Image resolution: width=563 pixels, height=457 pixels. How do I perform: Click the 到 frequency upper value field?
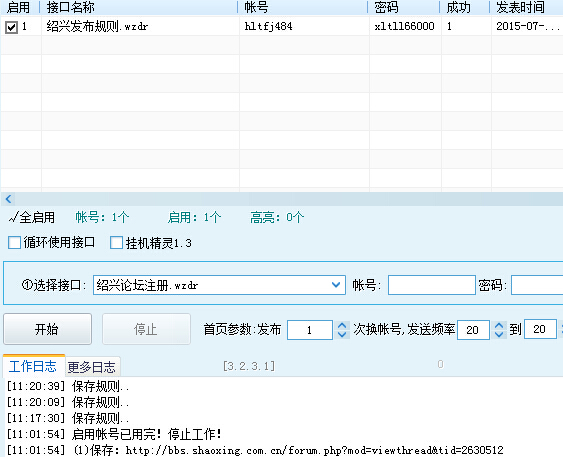(540, 330)
